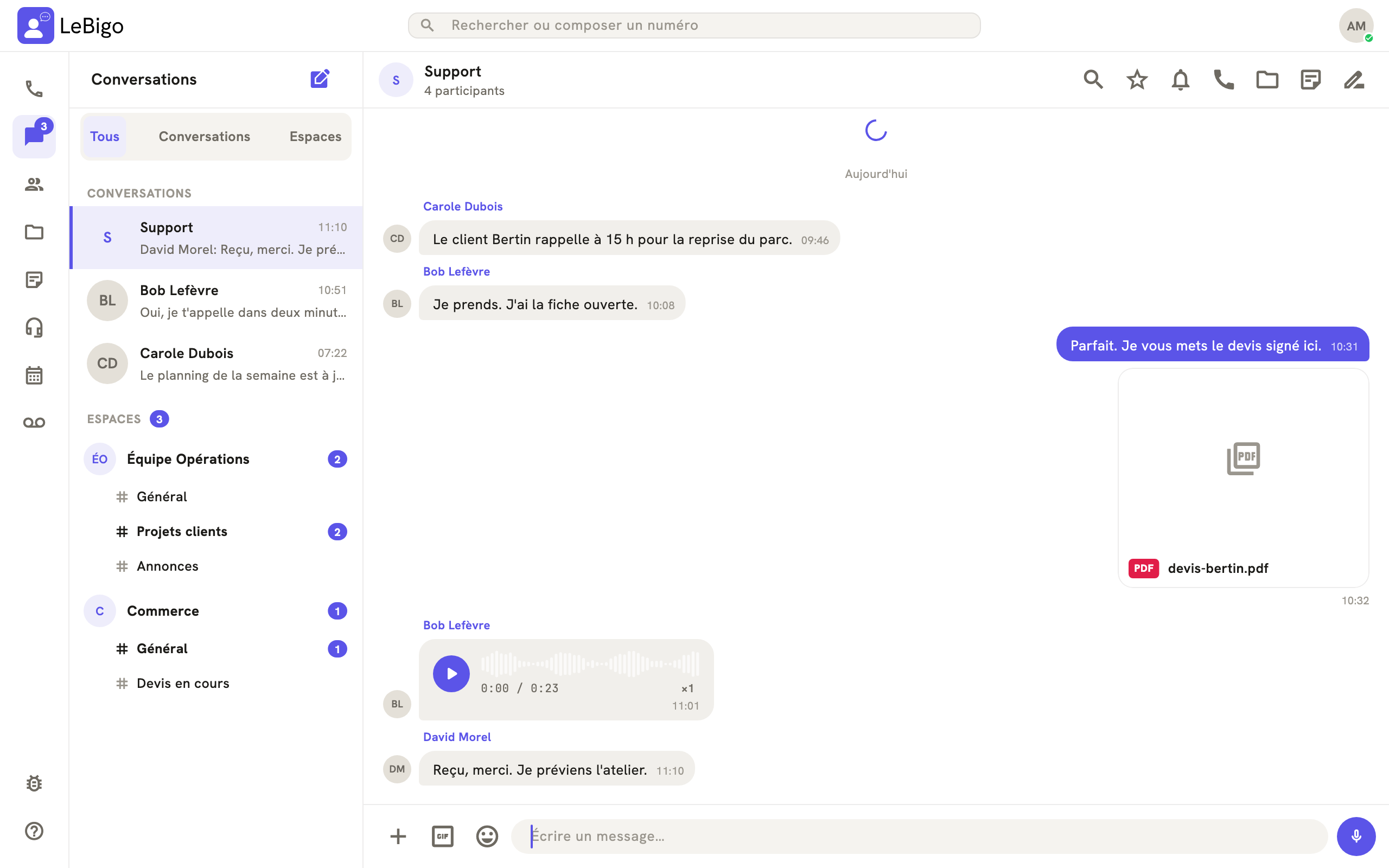Open the GIF picker
Screen dimensions: 1389x868
pyautogui.click(x=443, y=836)
